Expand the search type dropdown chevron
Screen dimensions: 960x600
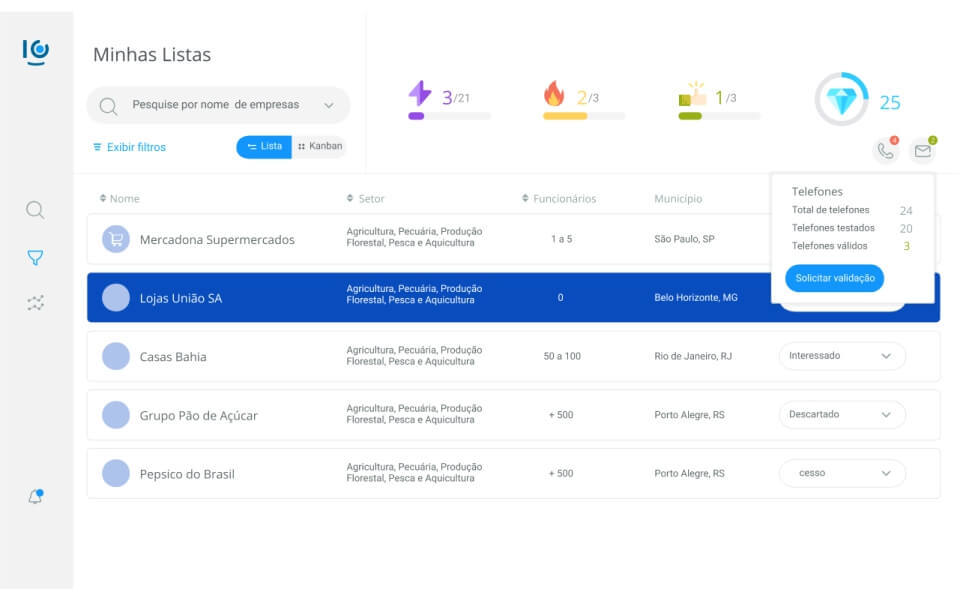click(329, 105)
